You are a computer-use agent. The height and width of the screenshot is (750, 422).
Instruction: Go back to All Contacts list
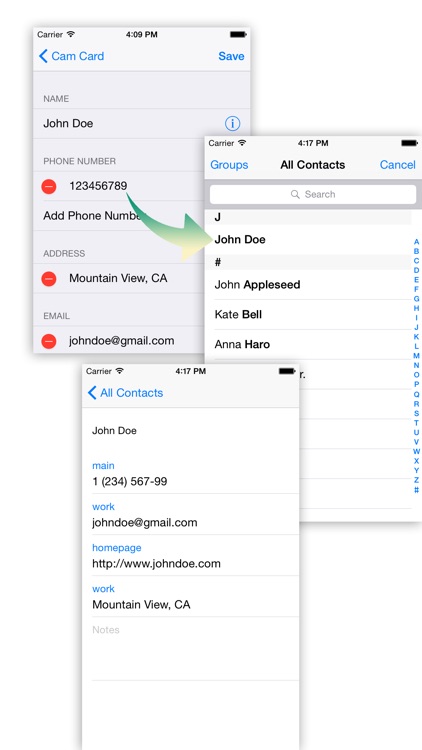(x=125, y=393)
